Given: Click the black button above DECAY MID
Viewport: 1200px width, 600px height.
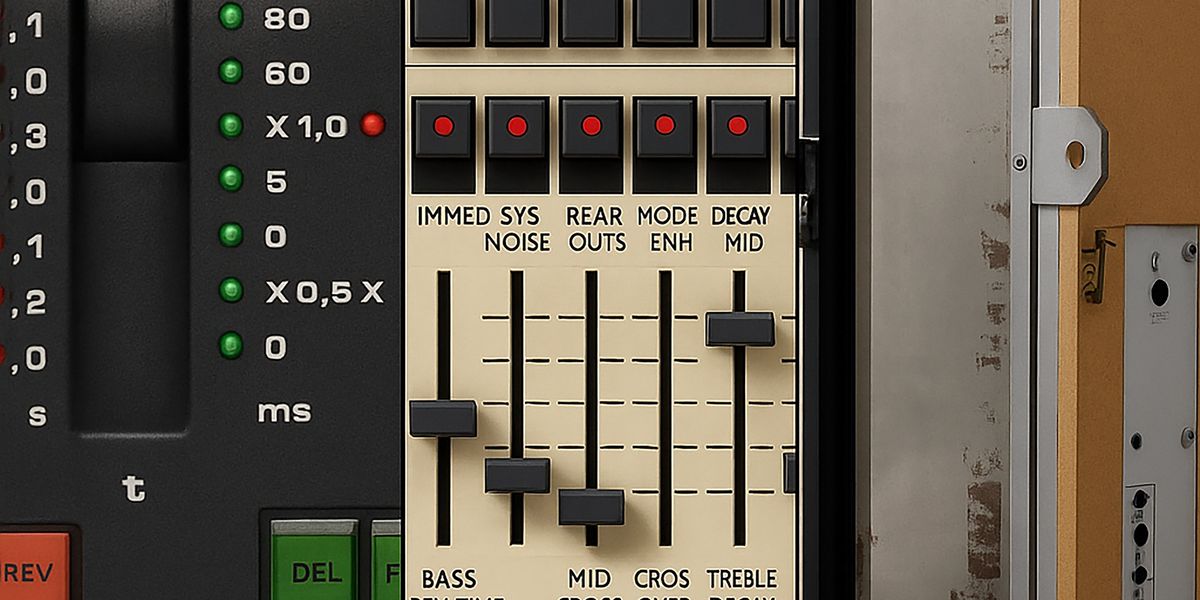Looking at the screenshot, I should tap(738, 20).
